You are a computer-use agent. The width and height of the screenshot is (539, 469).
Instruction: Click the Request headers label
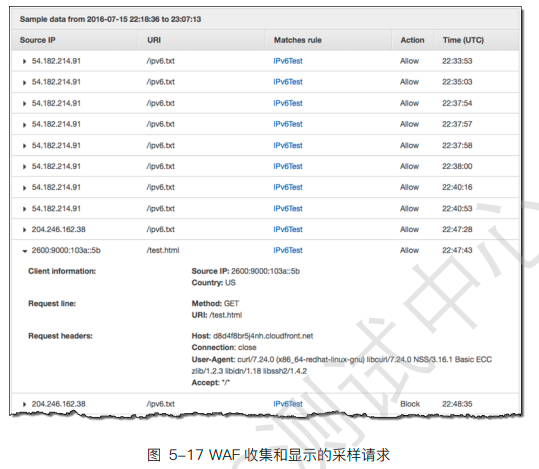coord(60,336)
